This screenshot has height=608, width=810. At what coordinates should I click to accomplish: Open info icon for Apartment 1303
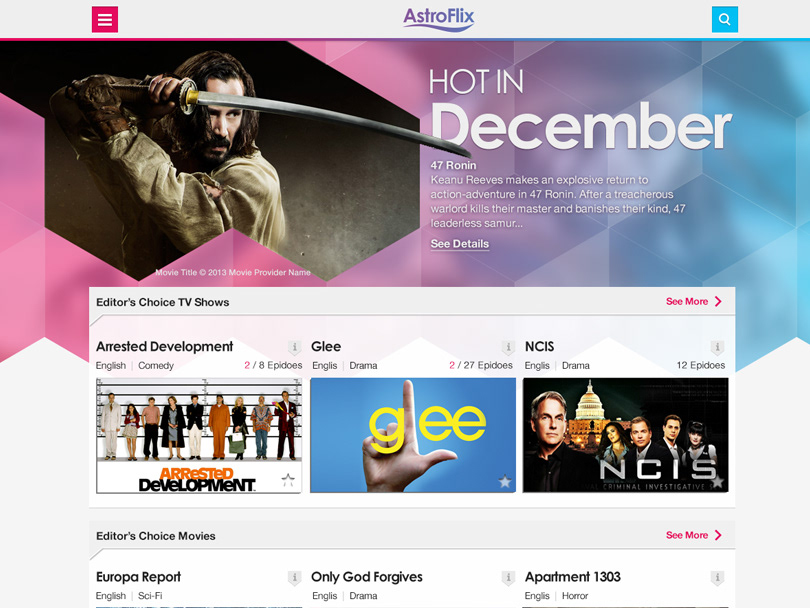point(718,578)
